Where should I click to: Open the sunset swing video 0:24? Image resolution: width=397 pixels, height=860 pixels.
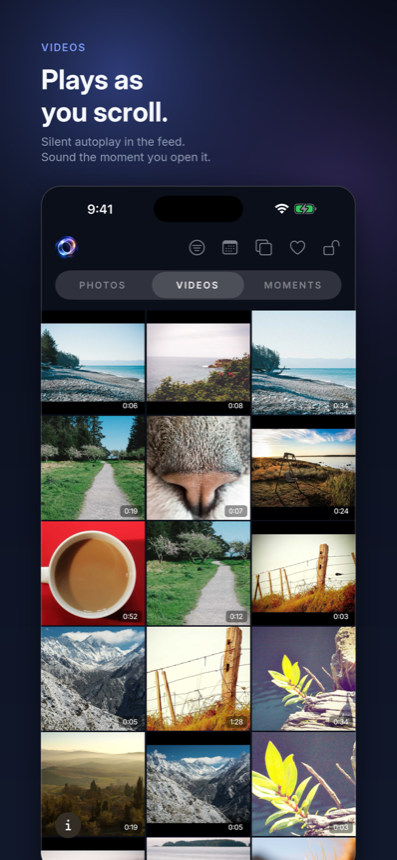point(303,468)
